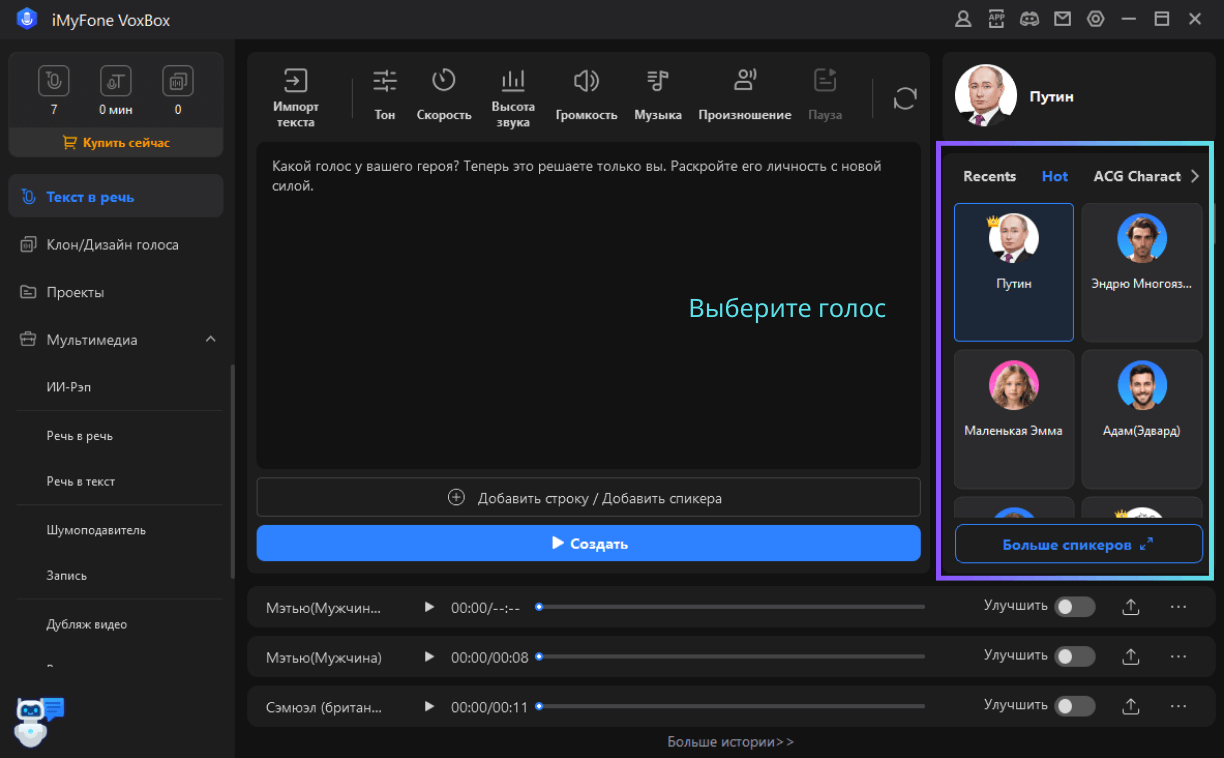This screenshot has width=1224, height=758.
Task: Export the Мэтью(Мужчина) 00:08 audio
Action: pyautogui.click(x=1131, y=657)
